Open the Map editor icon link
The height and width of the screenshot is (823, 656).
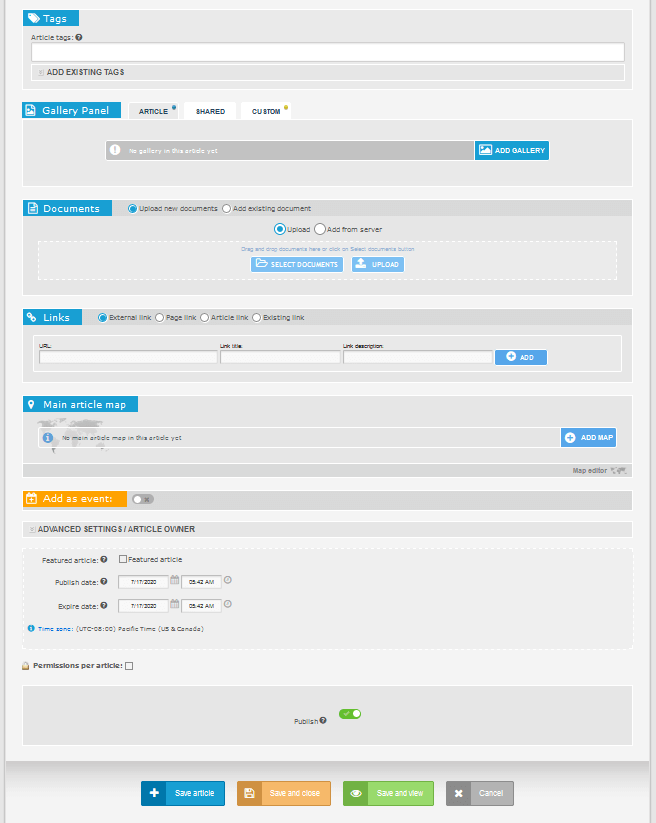621,470
